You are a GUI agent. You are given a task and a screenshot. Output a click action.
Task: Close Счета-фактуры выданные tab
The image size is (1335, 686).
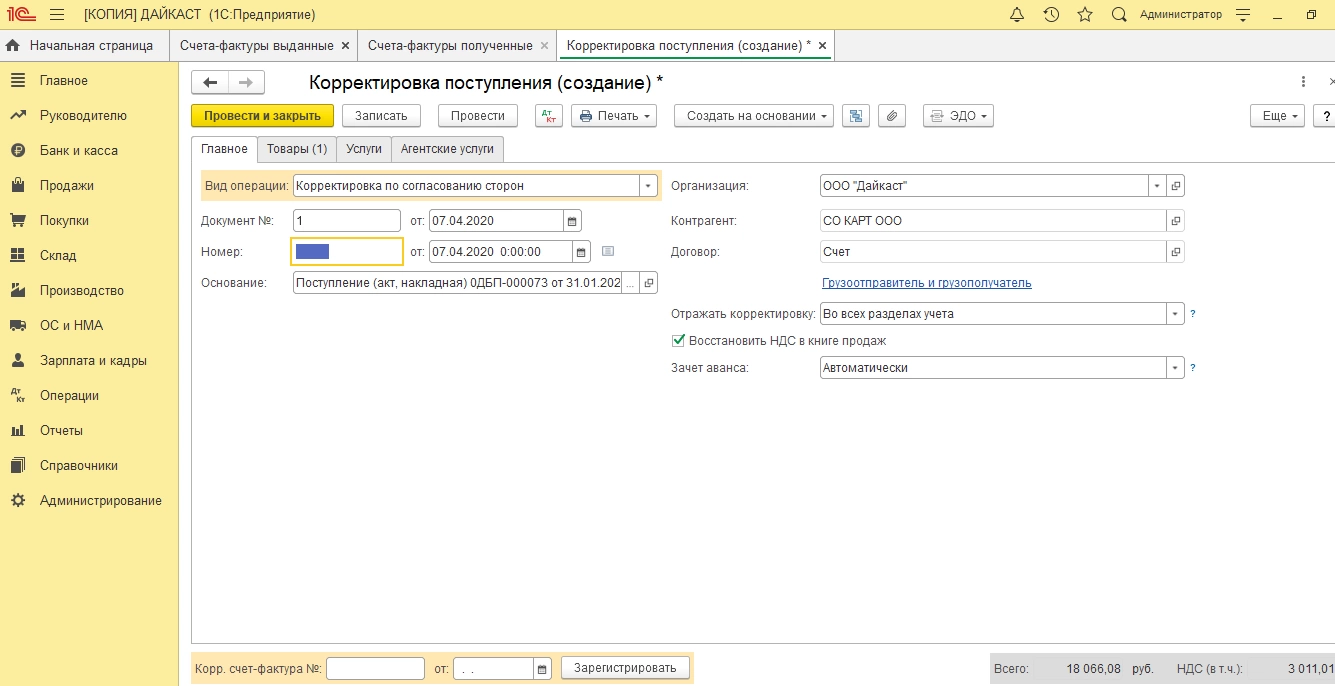click(345, 46)
